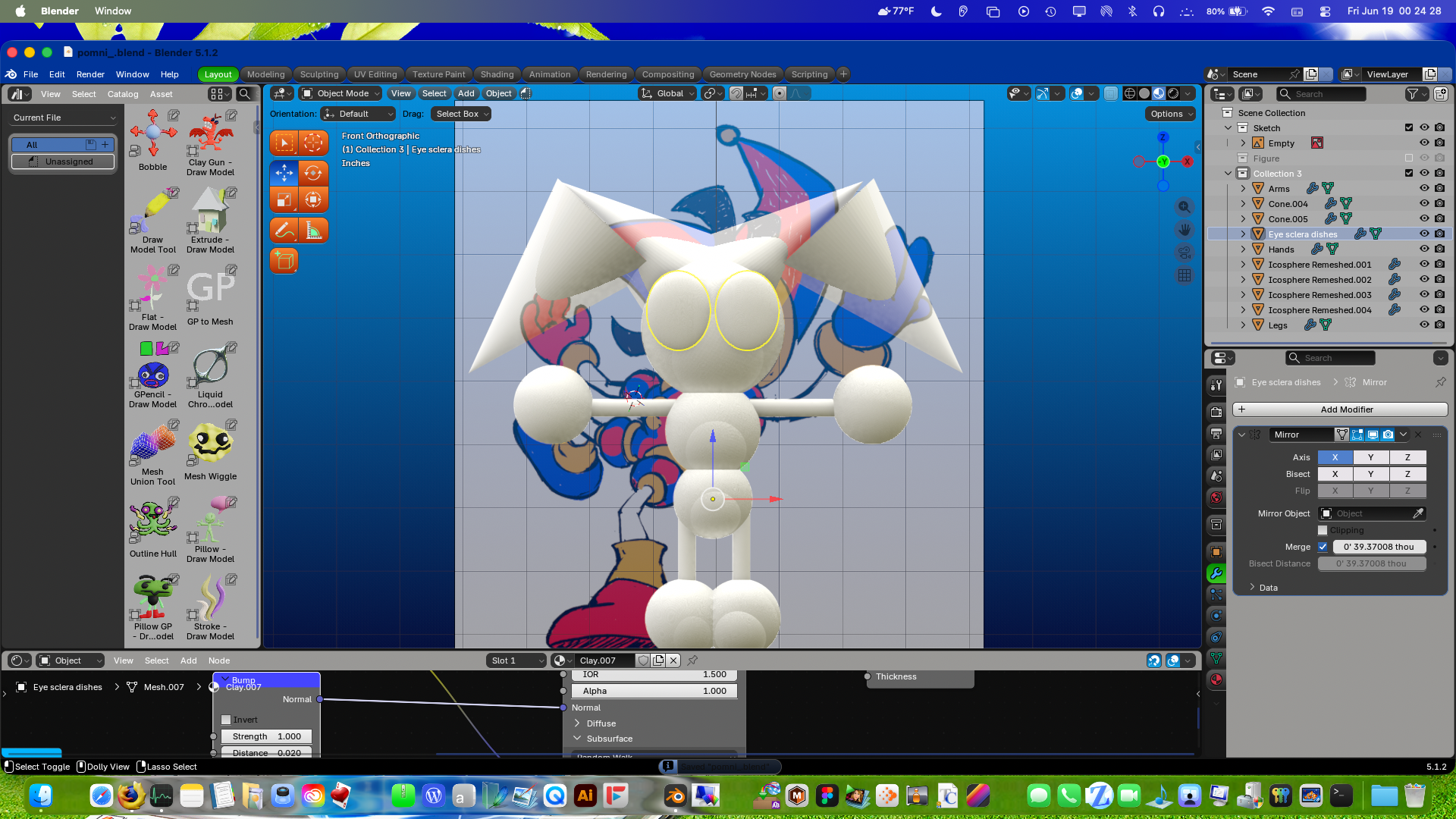Pin the properties editor context
Image resolution: width=1456 pixels, height=819 pixels.
(x=1441, y=382)
